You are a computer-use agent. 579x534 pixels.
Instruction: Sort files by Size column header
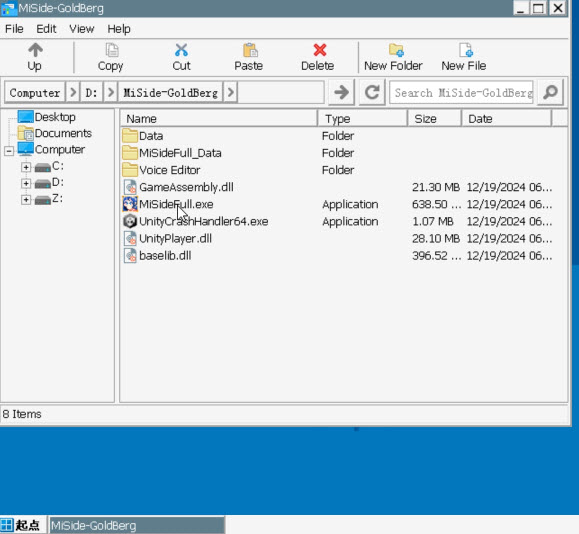coord(435,119)
